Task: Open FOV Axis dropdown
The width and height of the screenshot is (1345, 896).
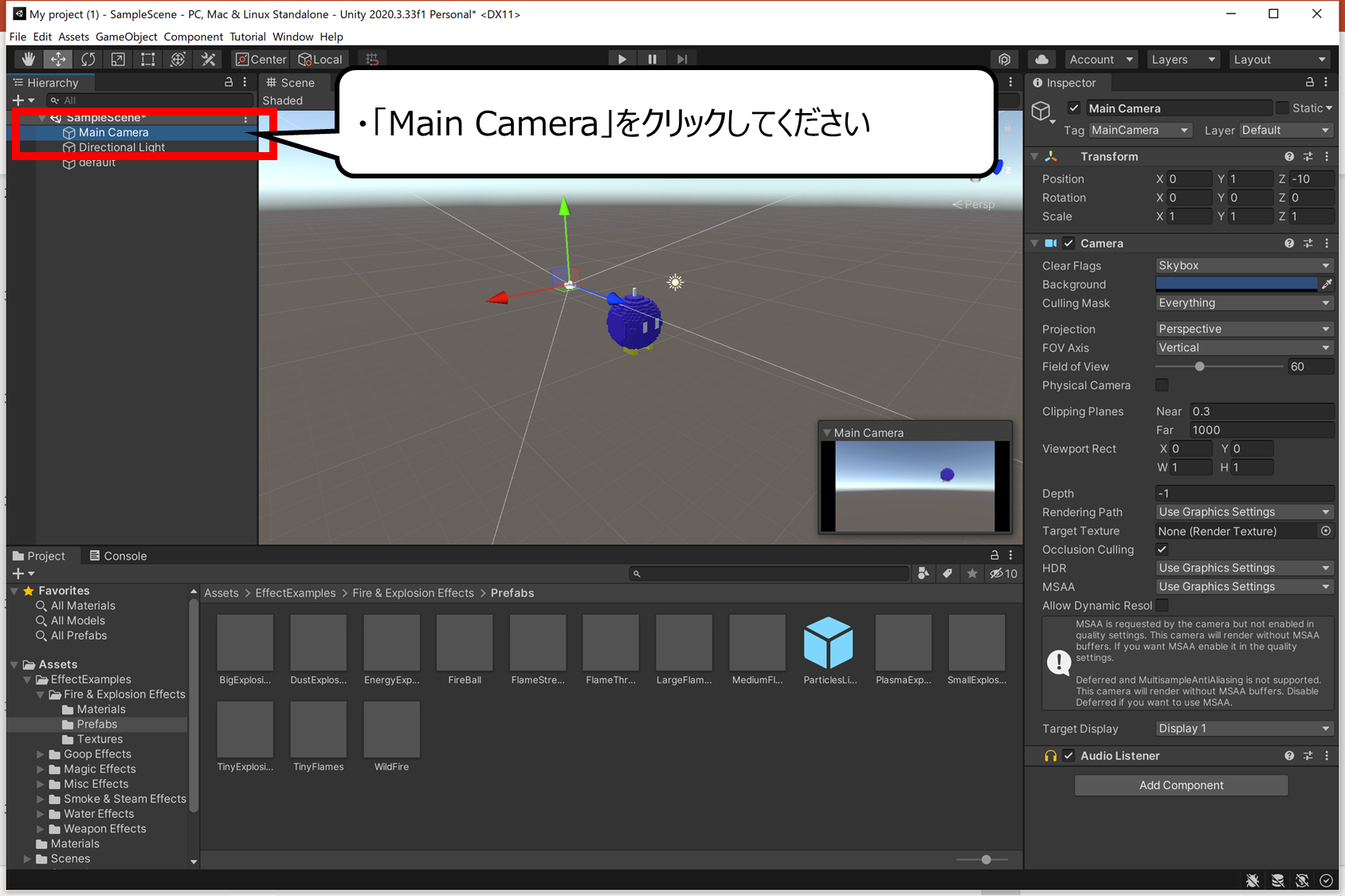Action: pyautogui.click(x=1245, y=347)
